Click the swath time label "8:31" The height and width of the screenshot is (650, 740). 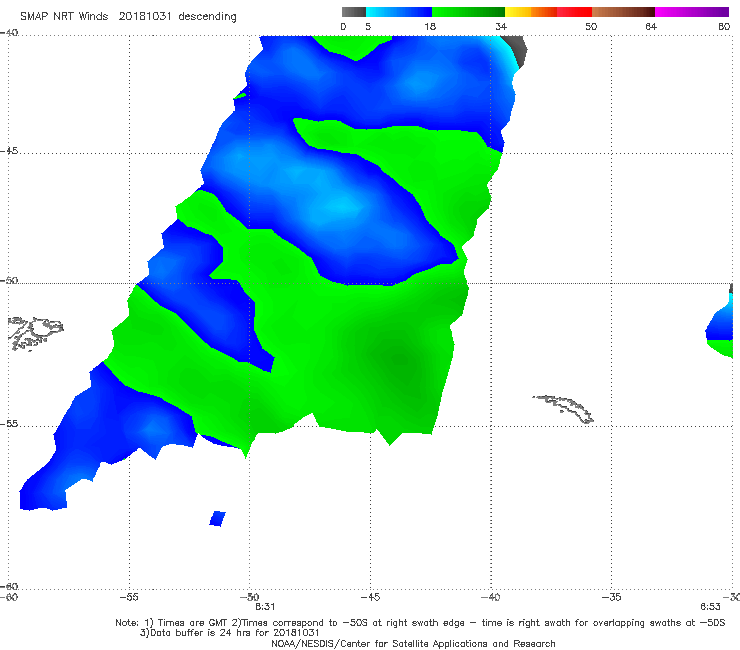(265, 607)
